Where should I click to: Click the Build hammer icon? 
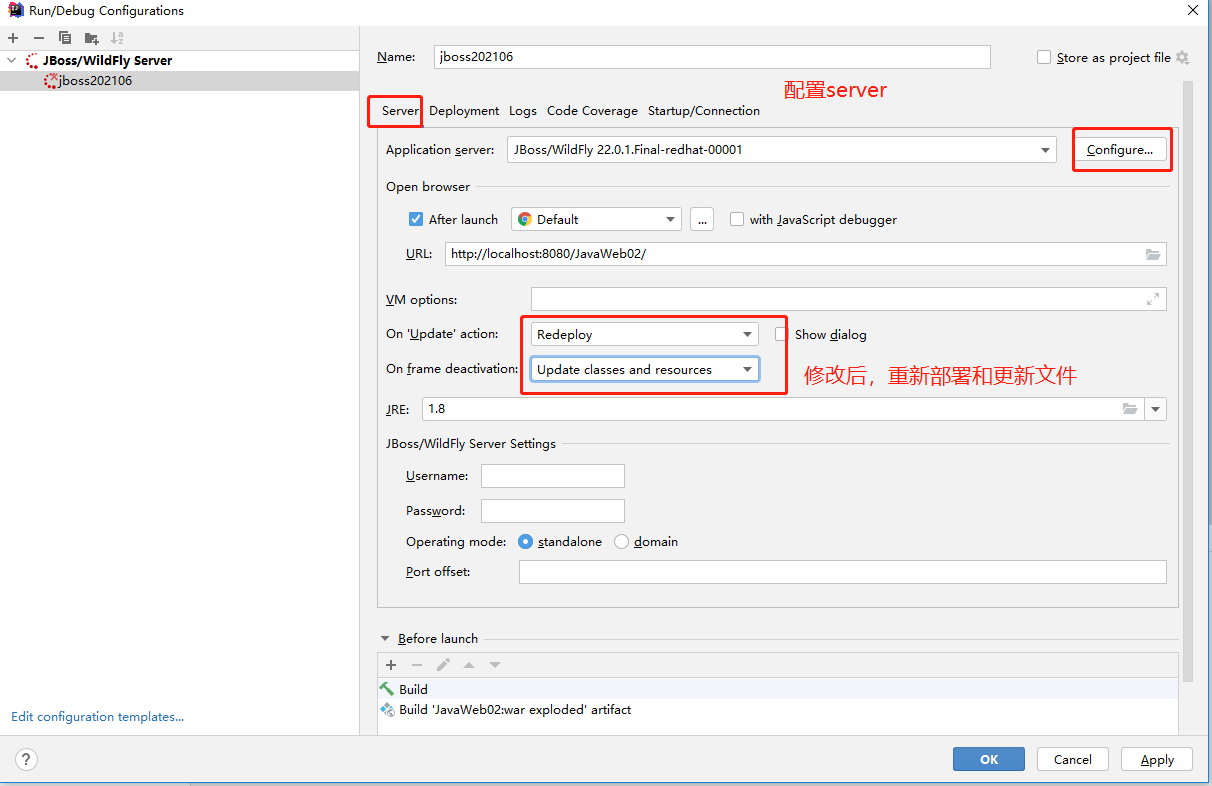[x=387, y=689]
